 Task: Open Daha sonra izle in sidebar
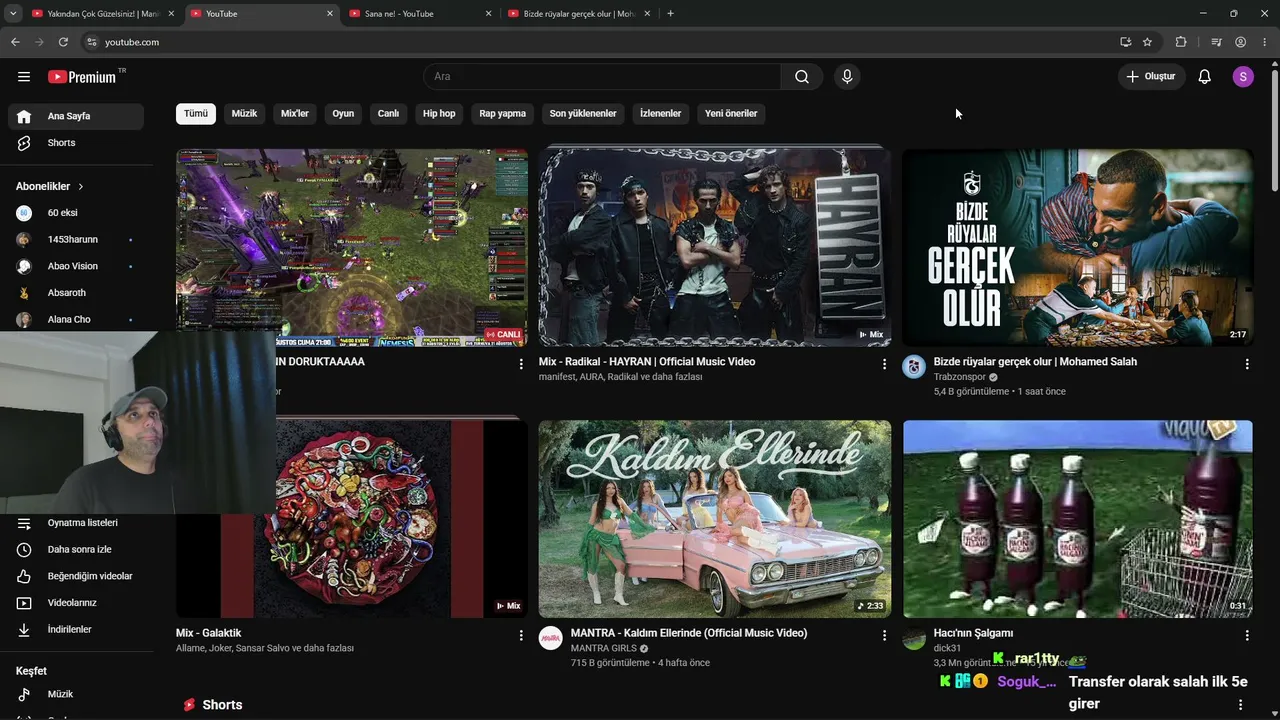(76, 549)
